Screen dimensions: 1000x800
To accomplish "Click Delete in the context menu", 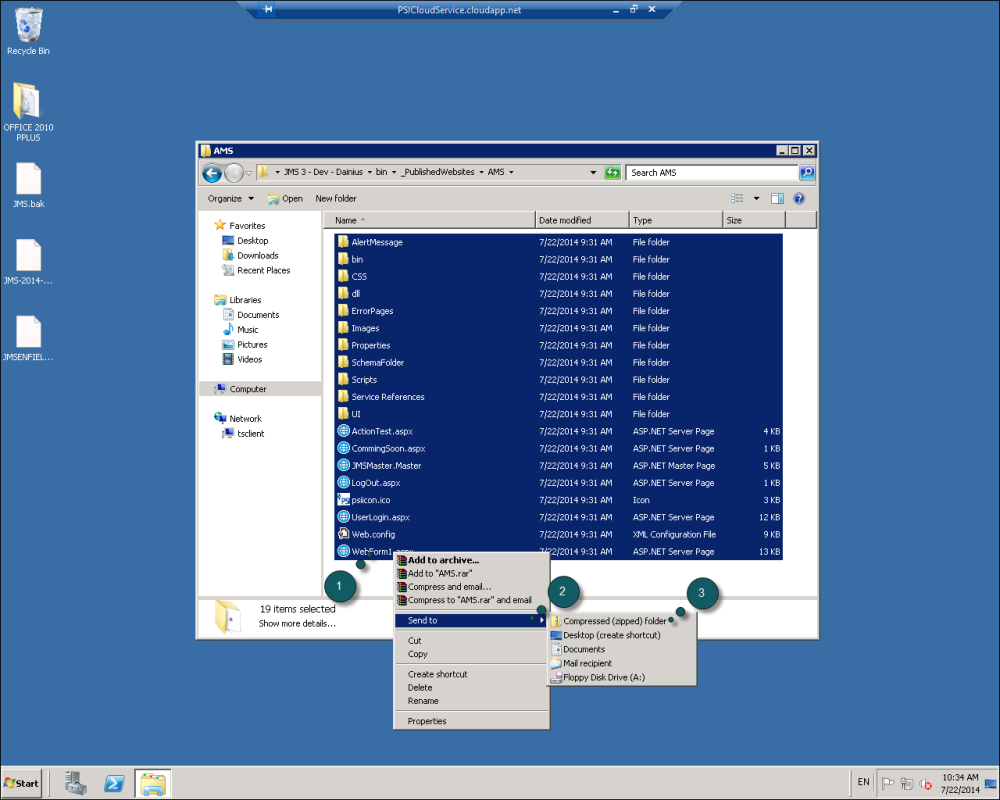I will coord(471,688).
